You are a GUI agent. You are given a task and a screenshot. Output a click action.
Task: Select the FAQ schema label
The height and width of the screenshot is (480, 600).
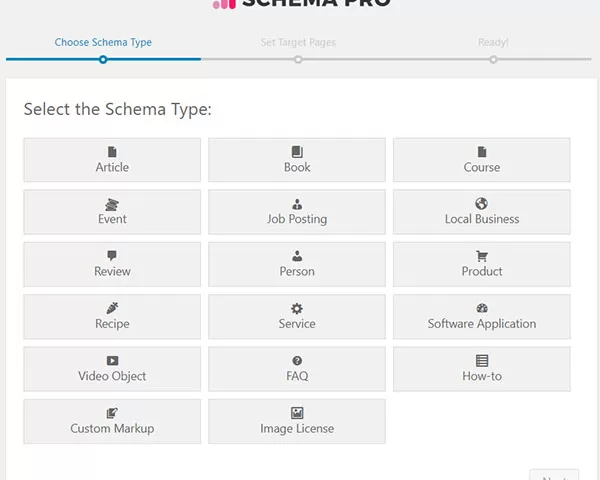tap(297, 376)
